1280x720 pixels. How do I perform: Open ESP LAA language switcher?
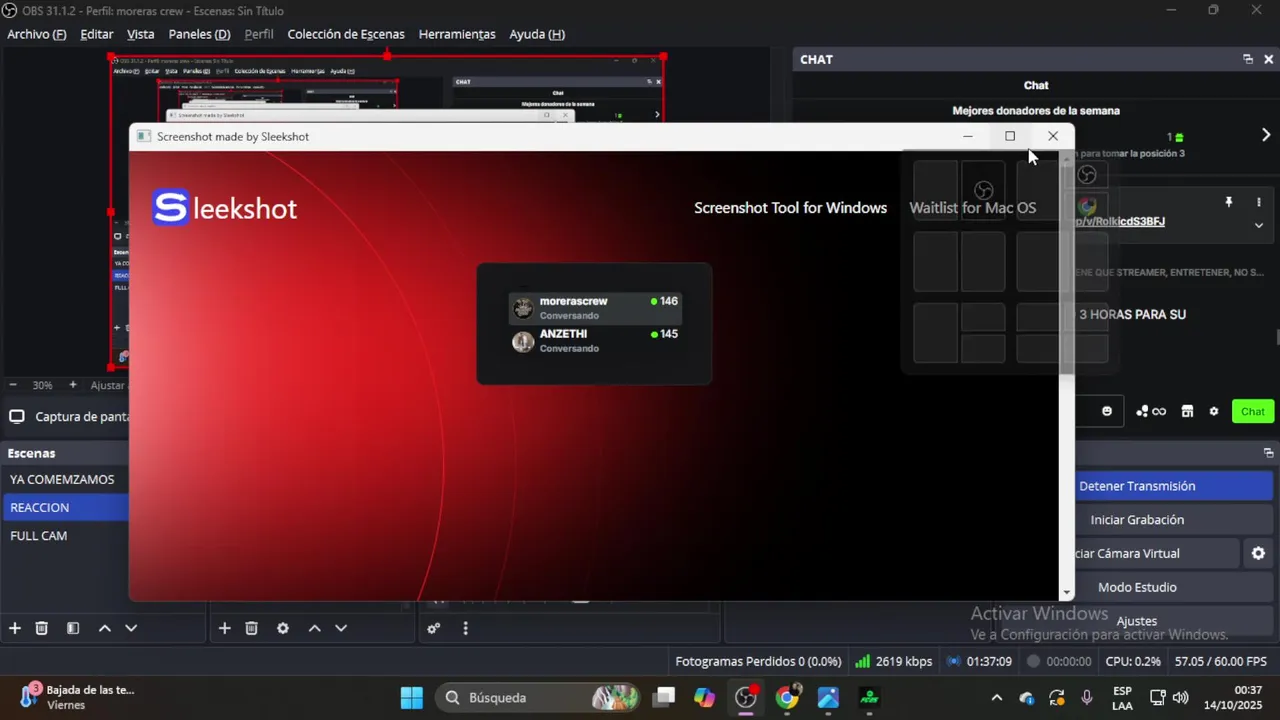[x=1122, y=697]
